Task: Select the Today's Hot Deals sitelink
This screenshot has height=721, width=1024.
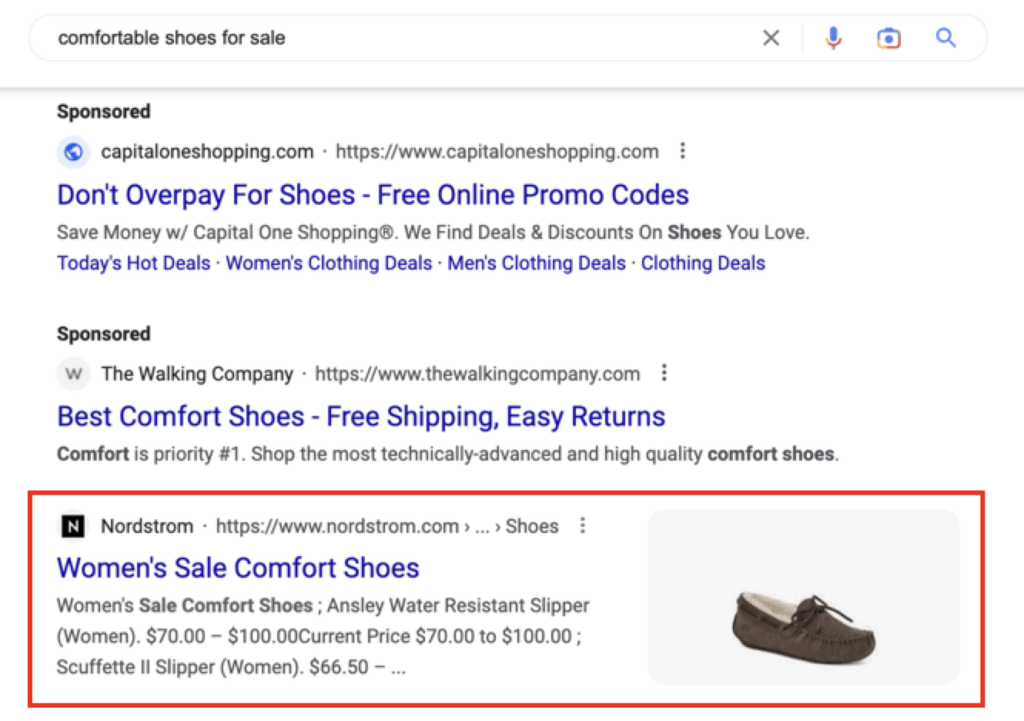Action: click(133, 263)
